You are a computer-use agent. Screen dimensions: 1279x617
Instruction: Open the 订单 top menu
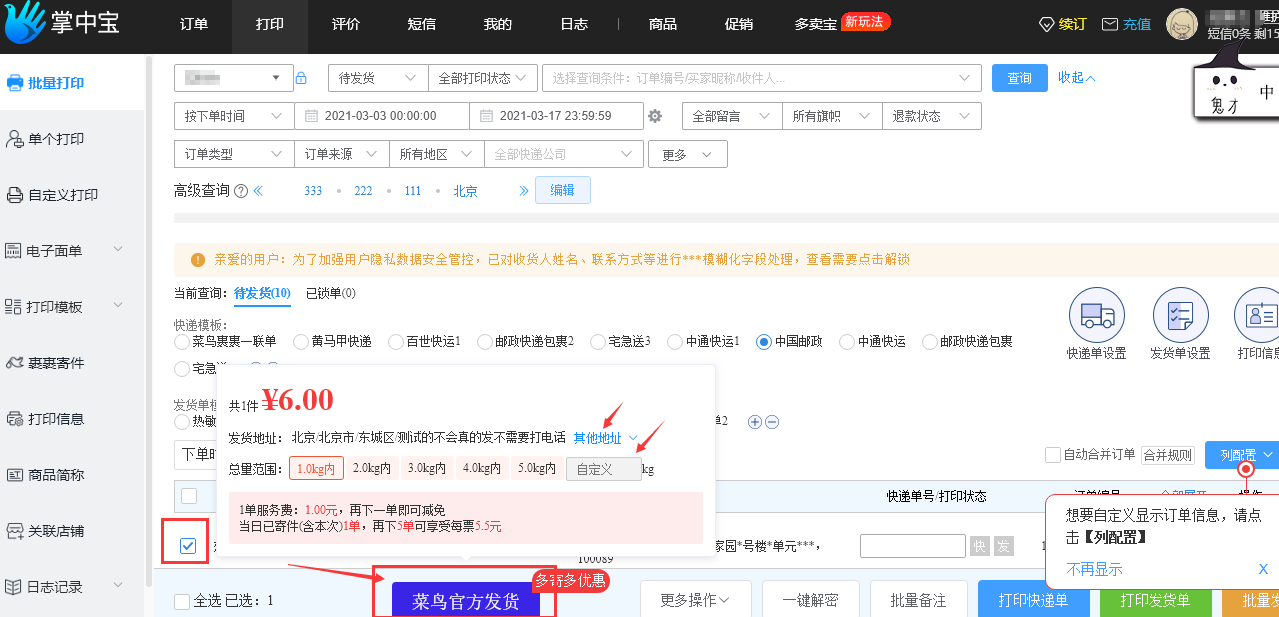pos(194,24)
